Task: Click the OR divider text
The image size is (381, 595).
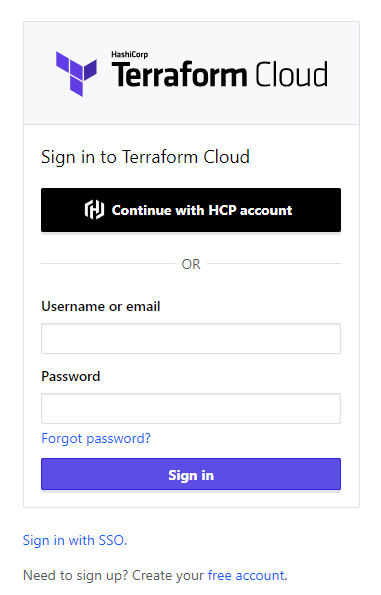Action: (191, 264)
